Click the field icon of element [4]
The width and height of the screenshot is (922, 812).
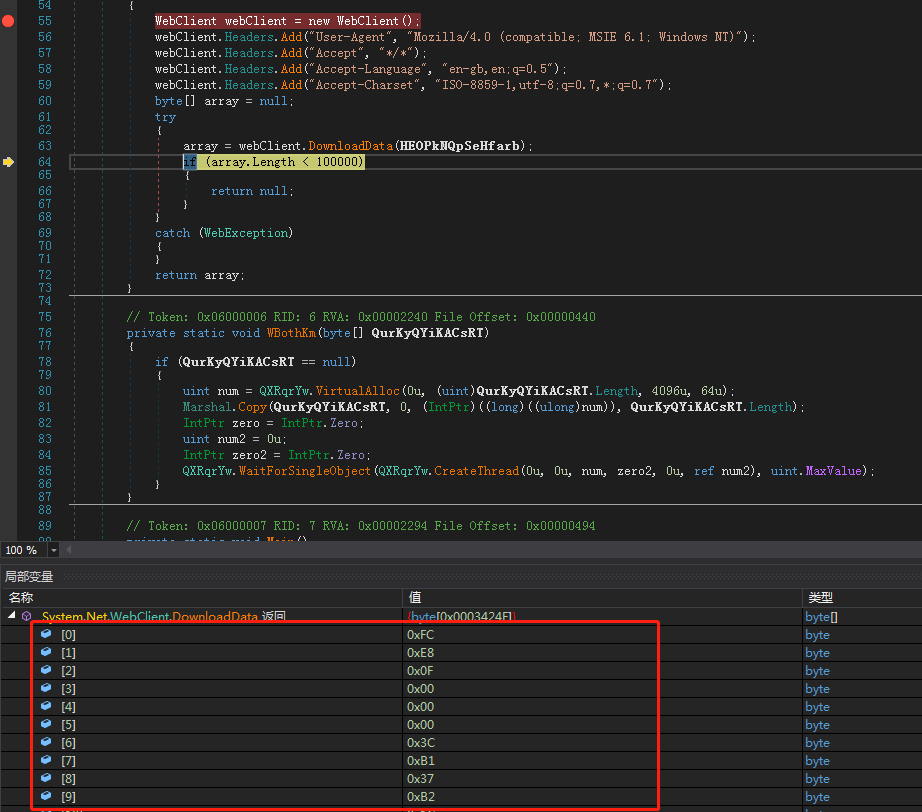tap(46, 706)
